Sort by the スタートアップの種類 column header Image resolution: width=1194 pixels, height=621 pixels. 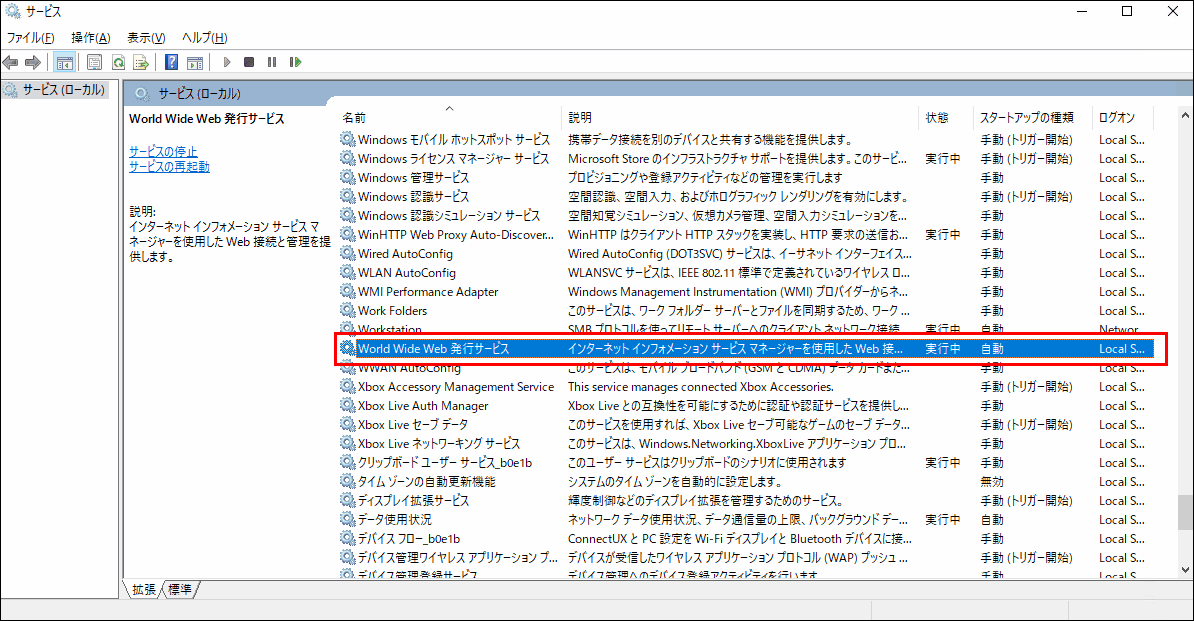[x=1032, y=117]
